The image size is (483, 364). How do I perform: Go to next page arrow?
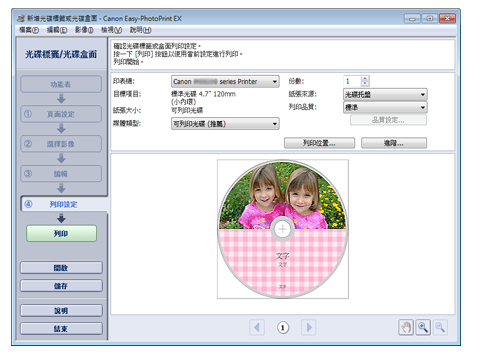309,327
